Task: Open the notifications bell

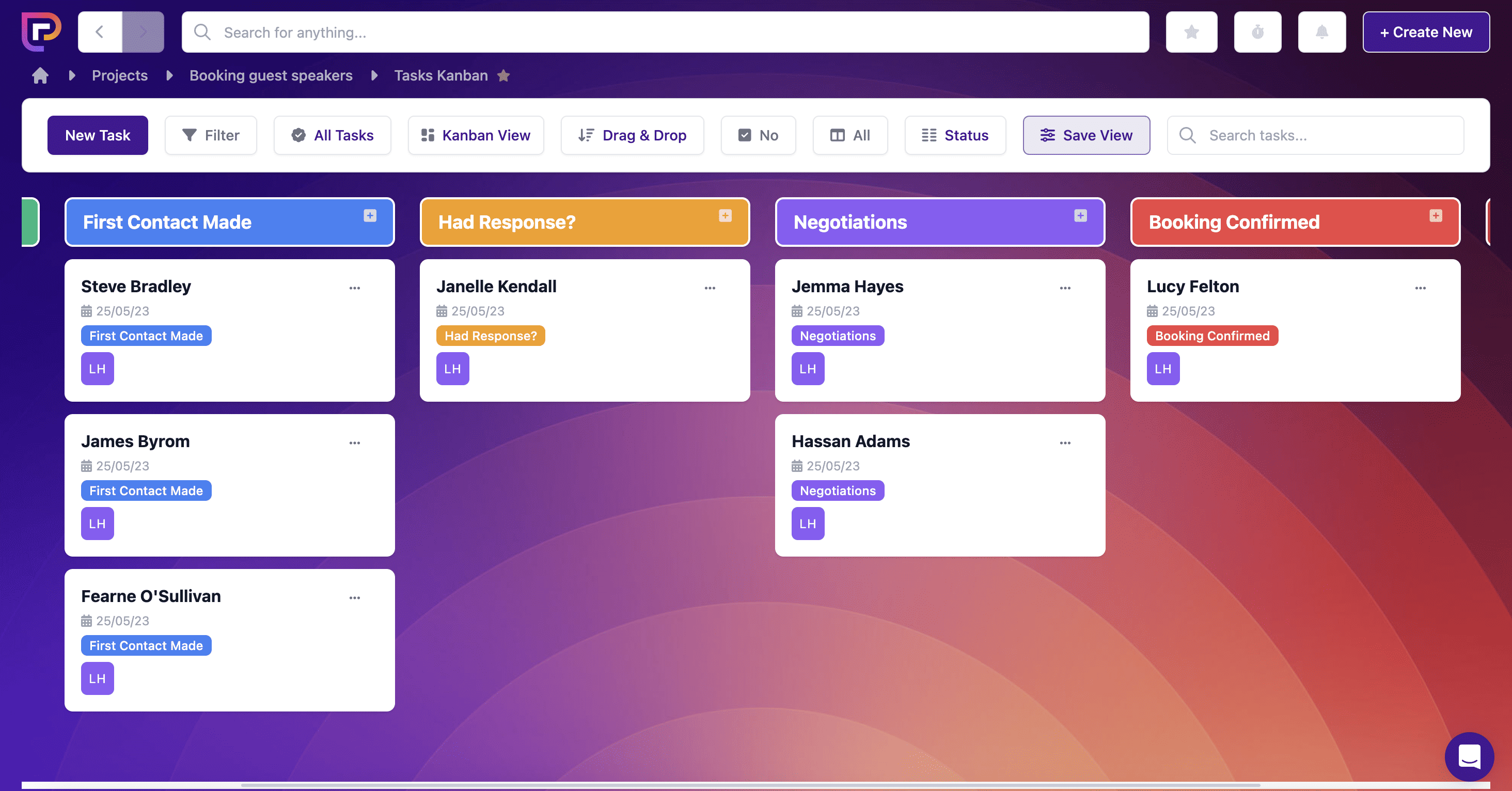Action: click(1321, 33)
